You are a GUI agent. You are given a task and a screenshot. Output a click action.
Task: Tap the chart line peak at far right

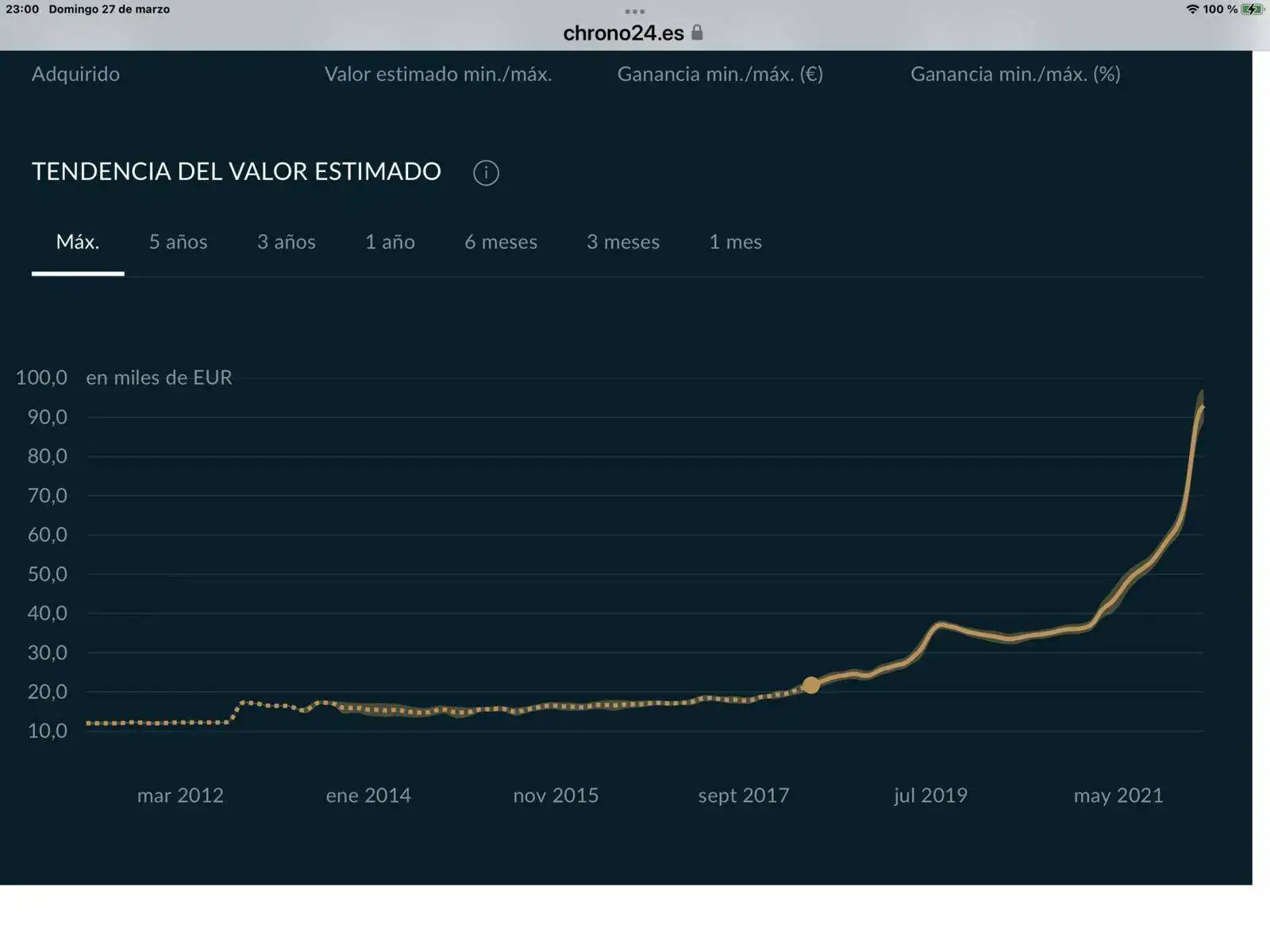point(1202,408)
